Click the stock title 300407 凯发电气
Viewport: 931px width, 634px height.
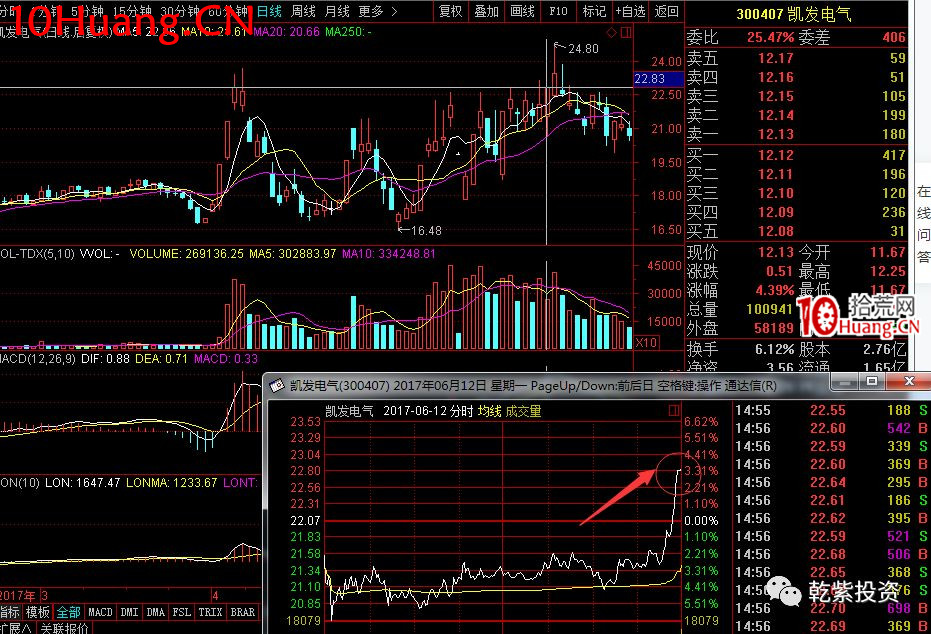click(794, 14)
